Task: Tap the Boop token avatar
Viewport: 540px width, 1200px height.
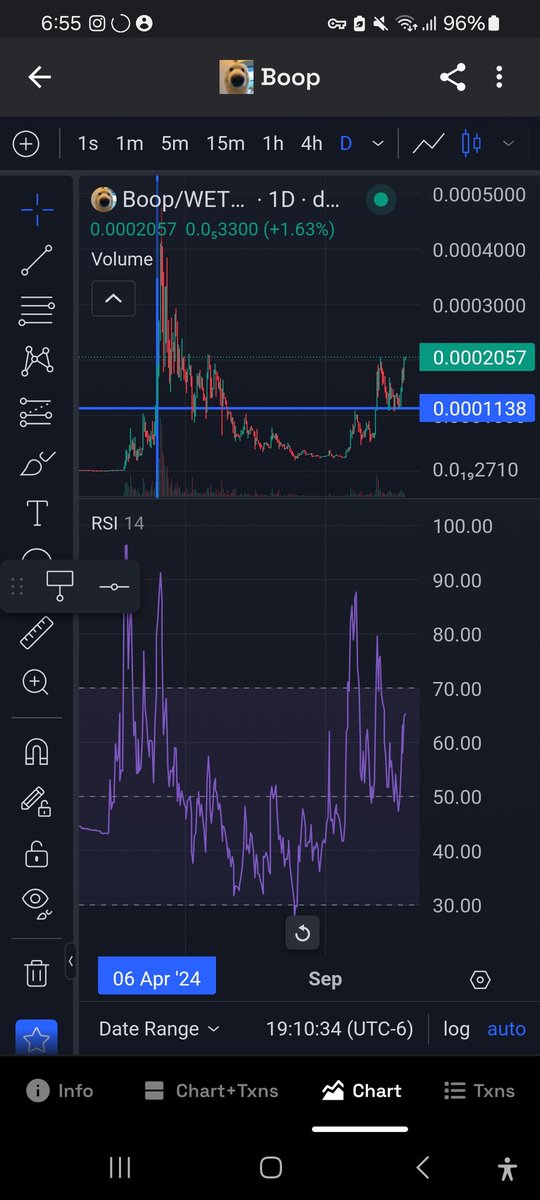Action: pos(236,77)
